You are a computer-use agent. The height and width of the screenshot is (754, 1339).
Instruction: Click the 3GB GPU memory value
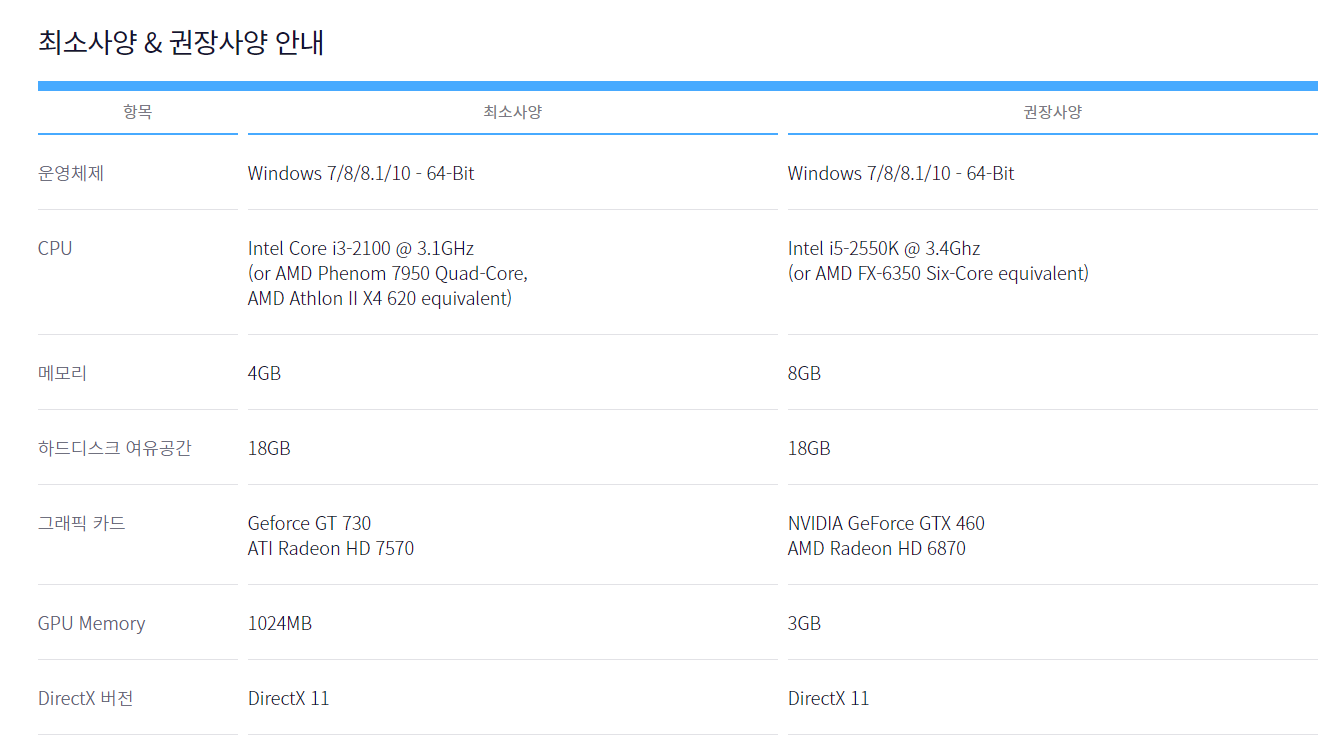[x=804, y=623]
